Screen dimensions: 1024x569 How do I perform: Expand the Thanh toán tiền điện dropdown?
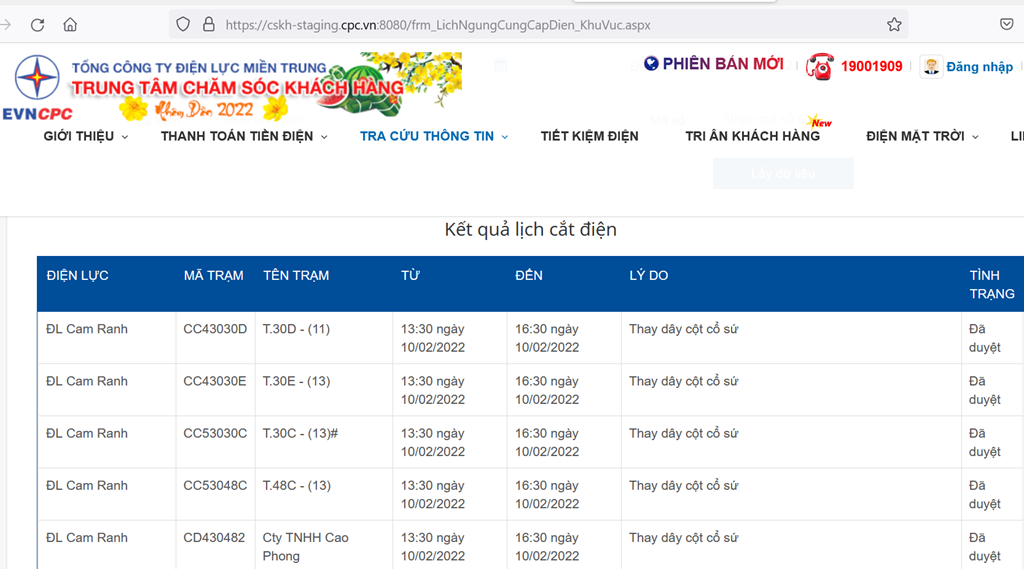coord(244,136)
